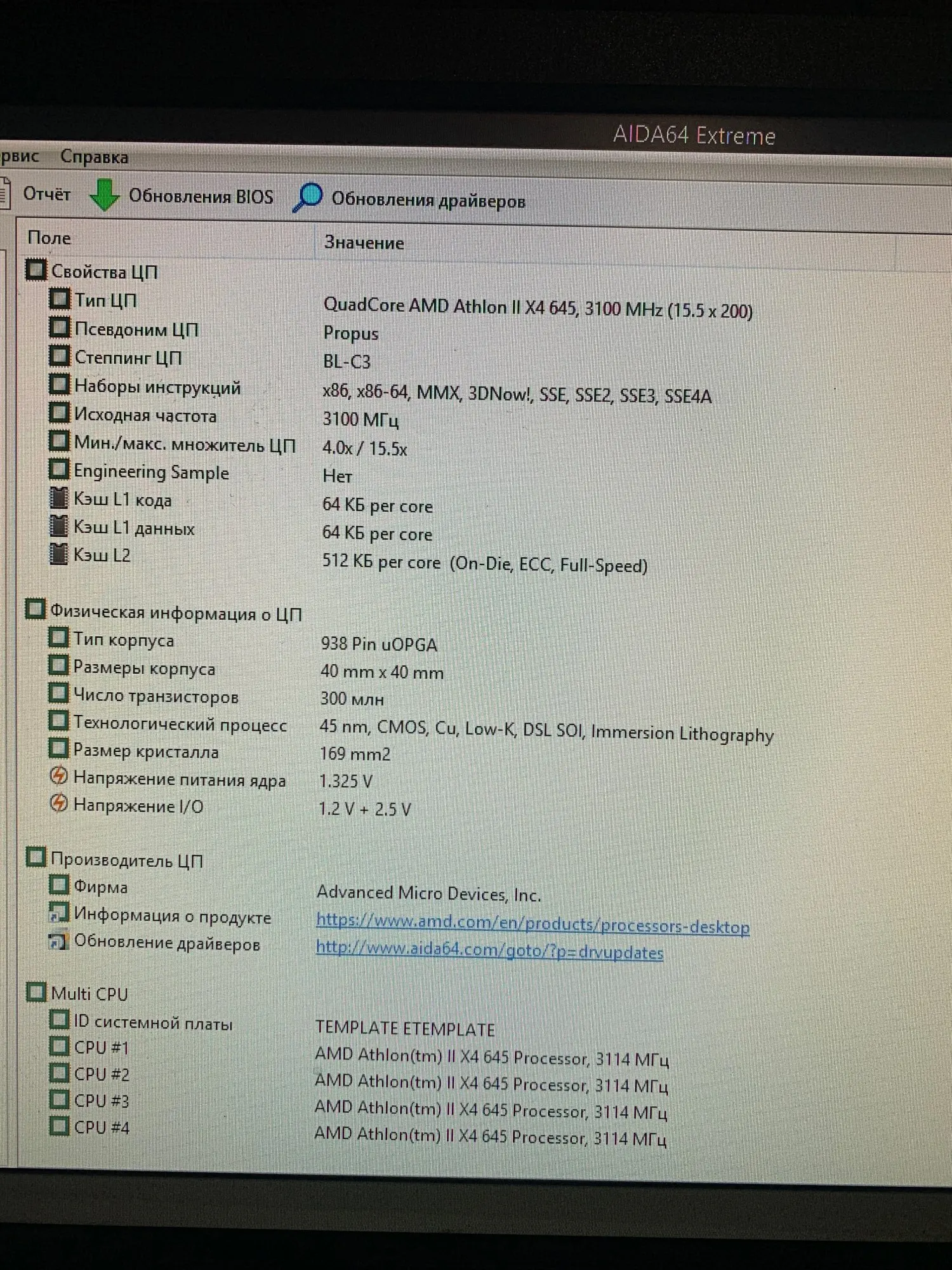The width and height of the screenshot is (952, 1270).
Task: Select the voltage icon for Напряжение питания ядра
Action: coord(58,776)
